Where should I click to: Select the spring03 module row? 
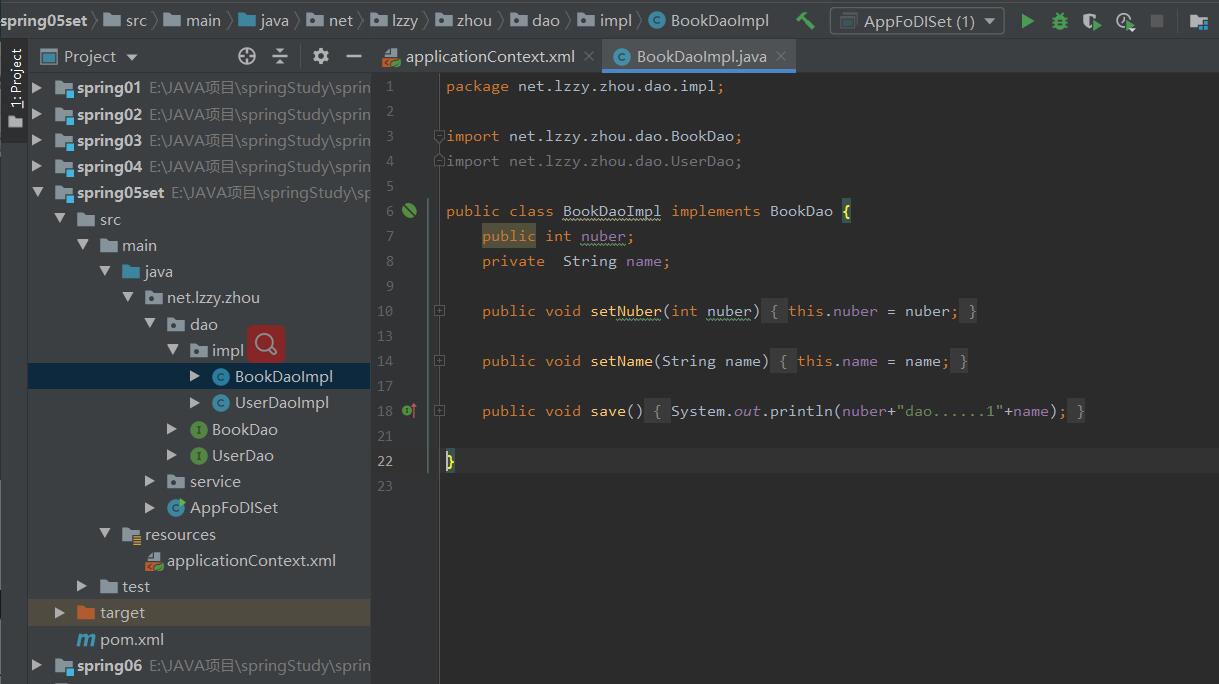199,140
